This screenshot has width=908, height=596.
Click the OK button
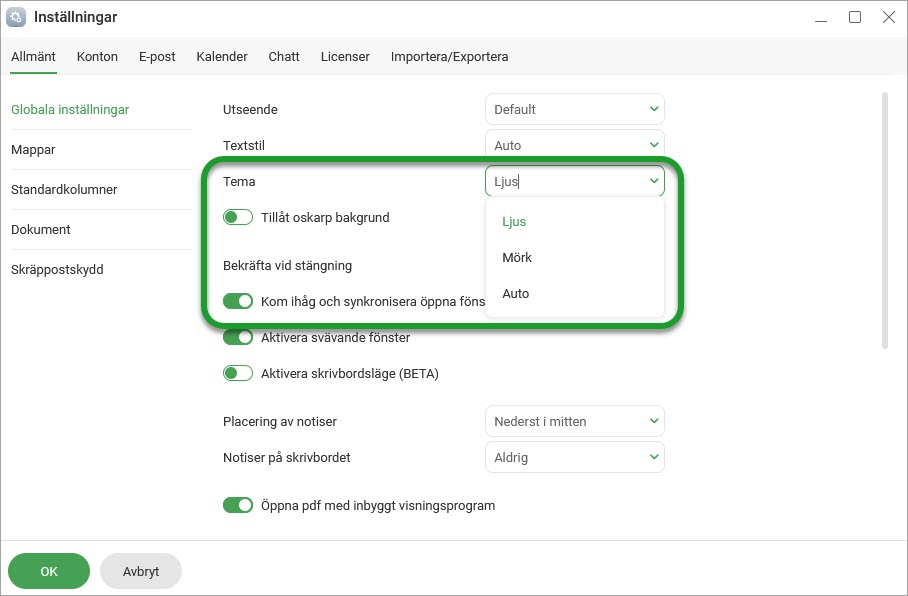[x=49, y=571]
